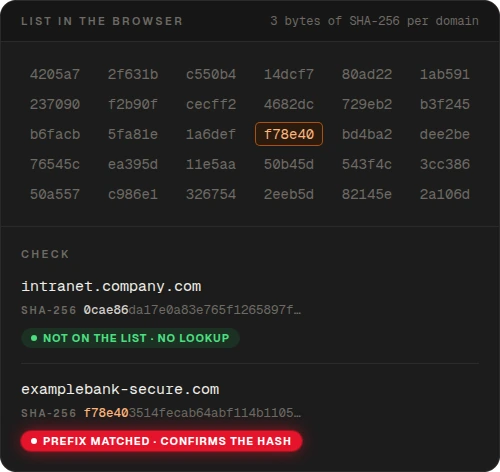This screenshot has height=472, width=500.
Task: Click hash prefix 543f4c
Action: (x=367, y=164)
